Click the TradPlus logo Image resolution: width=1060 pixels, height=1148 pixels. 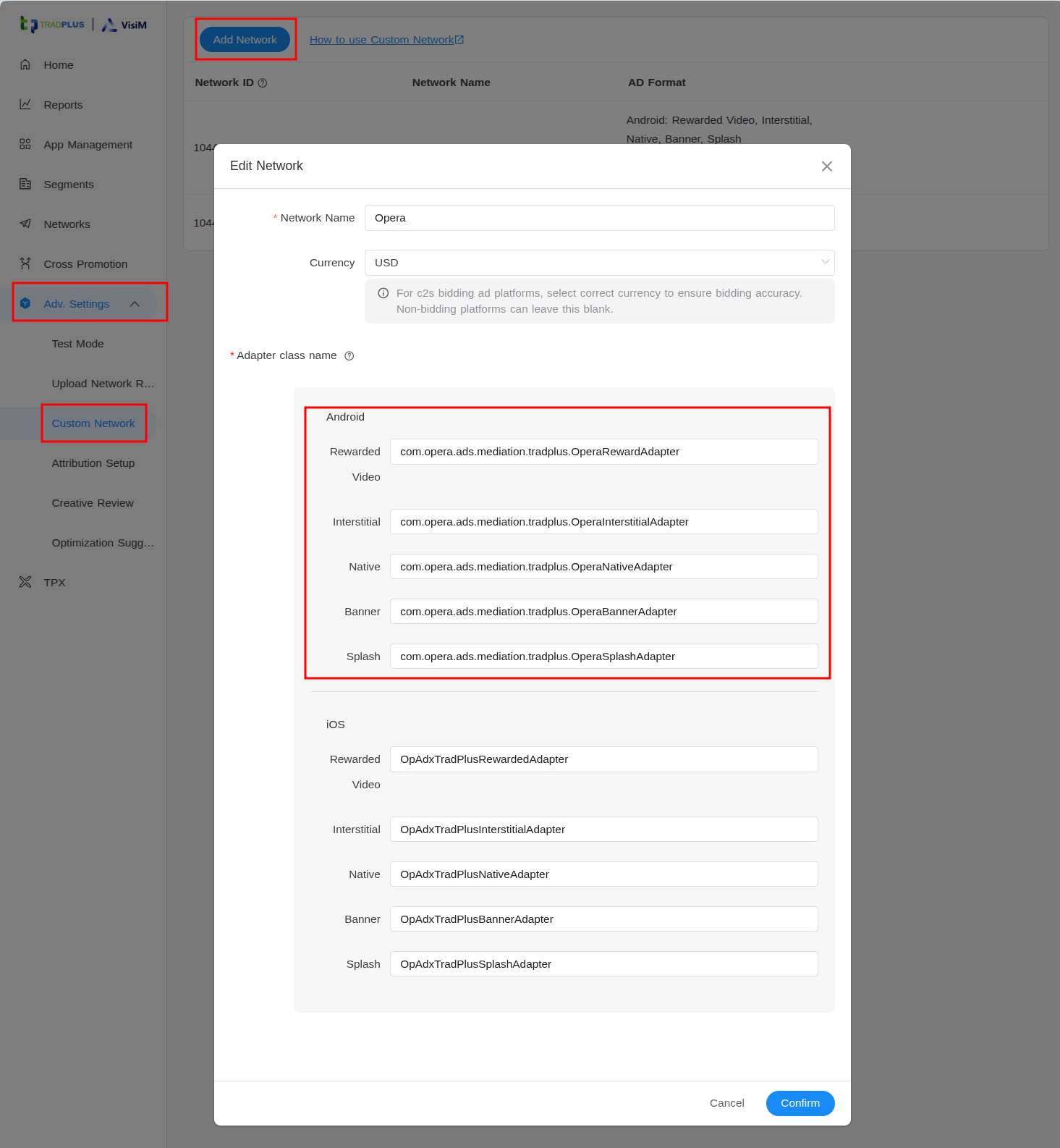point(52,25)
